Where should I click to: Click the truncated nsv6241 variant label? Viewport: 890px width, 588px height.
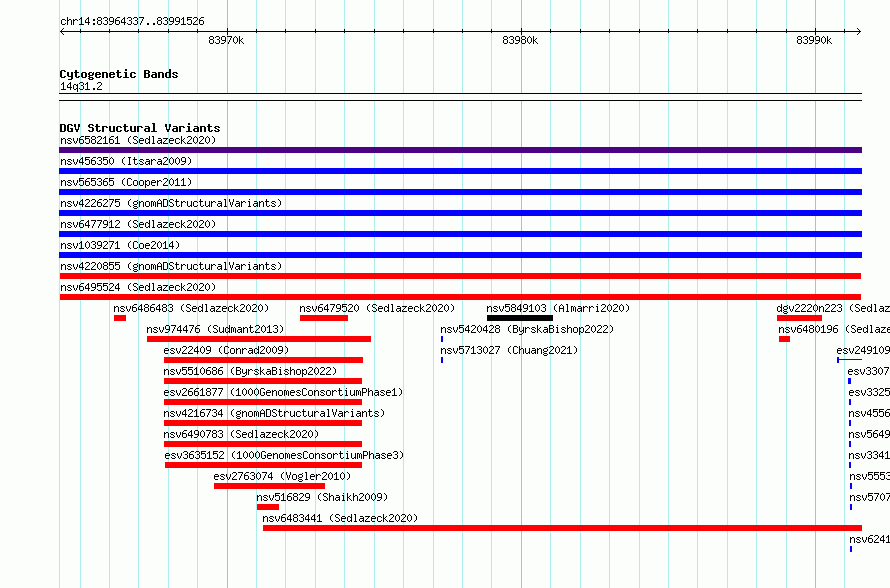point(870,539)
